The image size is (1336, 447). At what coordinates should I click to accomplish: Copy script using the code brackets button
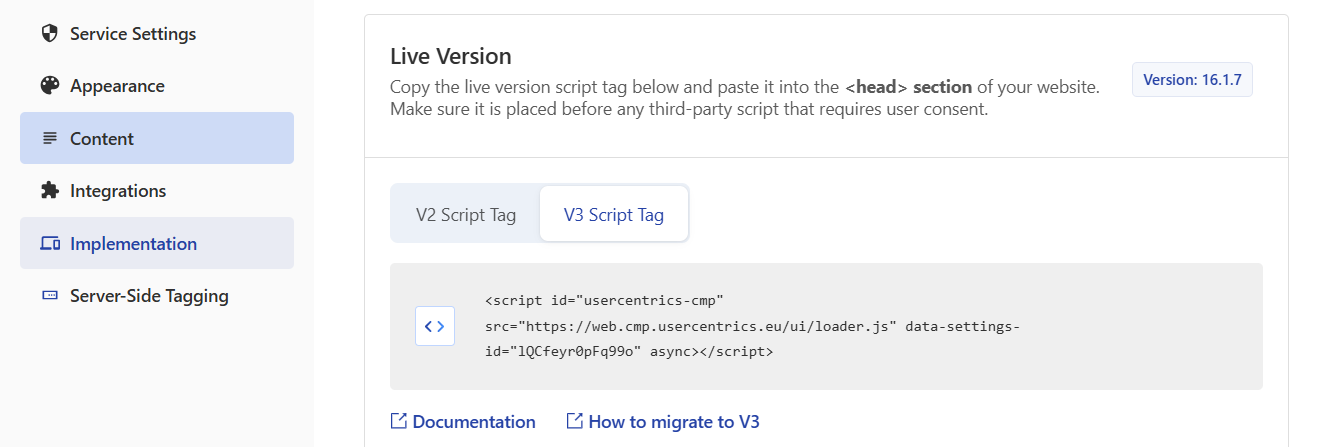435,326
